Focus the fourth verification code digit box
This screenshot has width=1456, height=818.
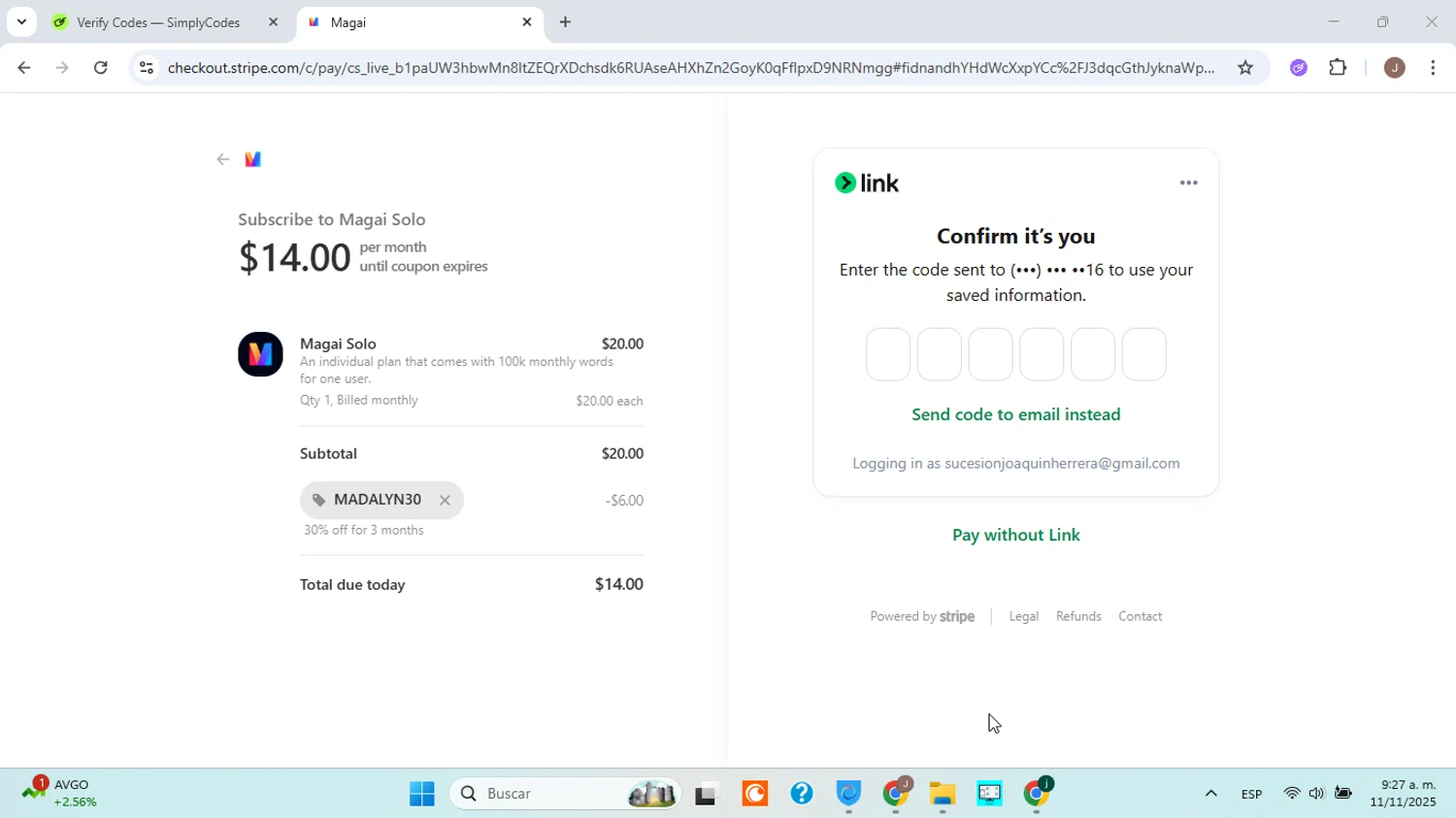(1042, 354)
